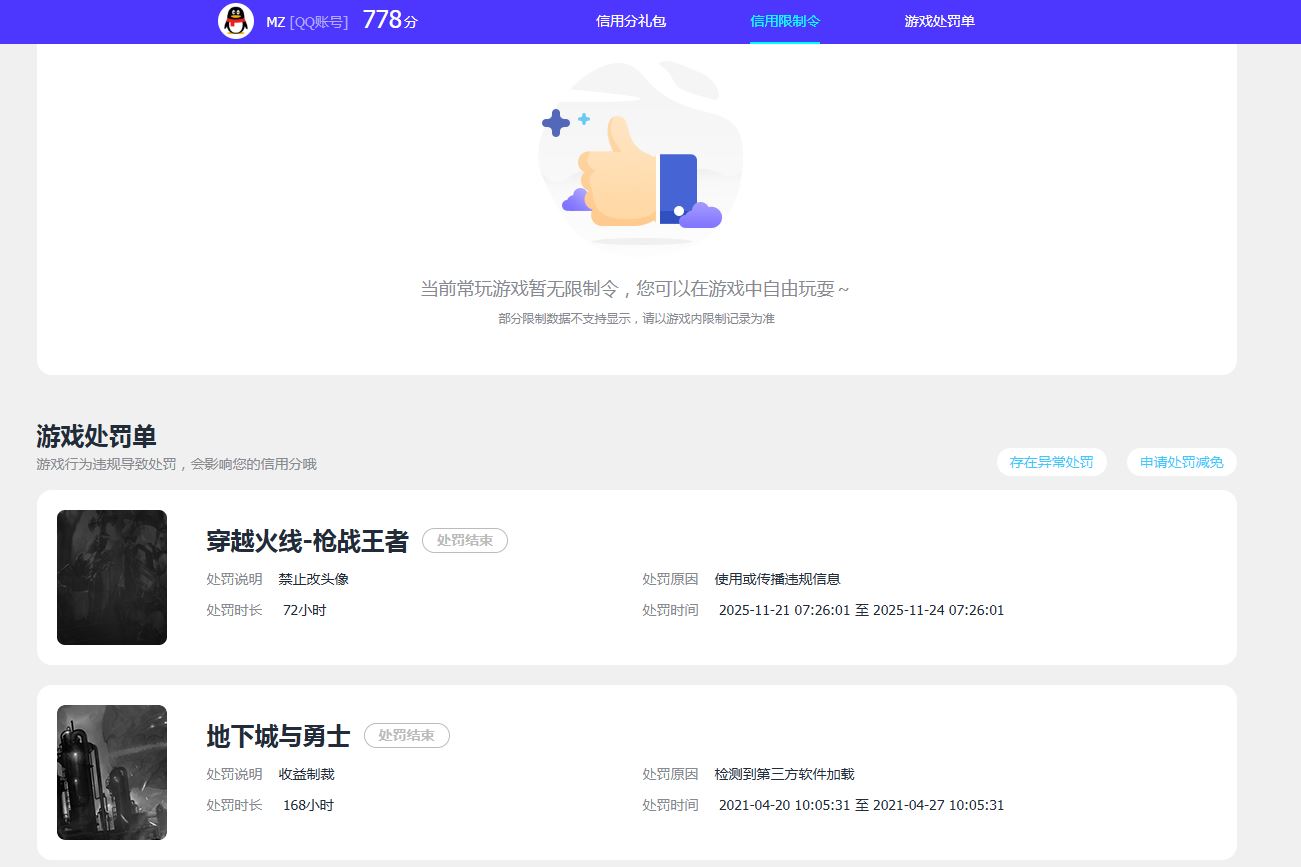The image size is (1301, 867).
Task: Click the 处罚结束 badge for 穿越火线
Action: click(464, 540)
